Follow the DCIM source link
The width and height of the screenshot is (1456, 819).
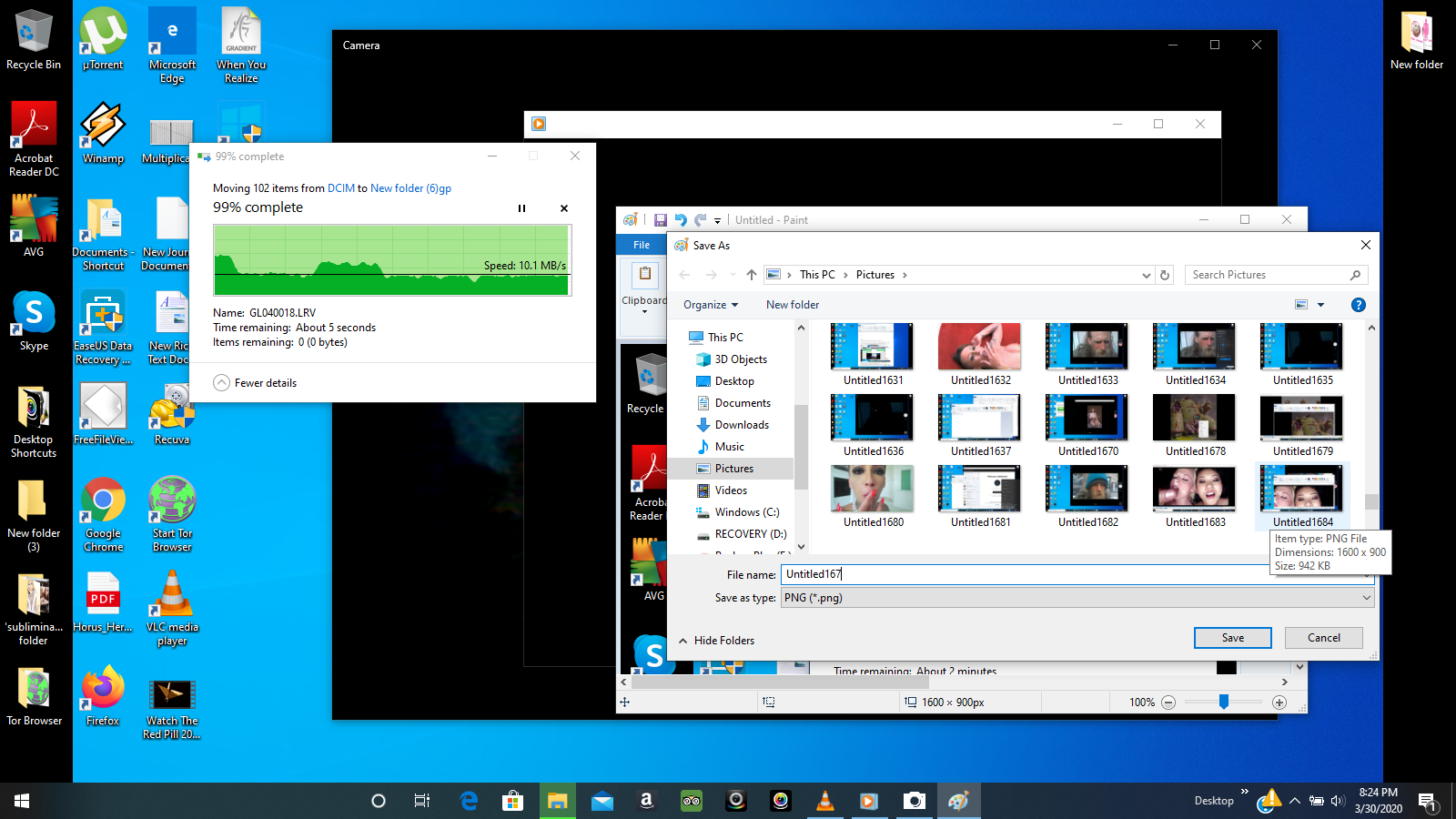click(341, 188)
